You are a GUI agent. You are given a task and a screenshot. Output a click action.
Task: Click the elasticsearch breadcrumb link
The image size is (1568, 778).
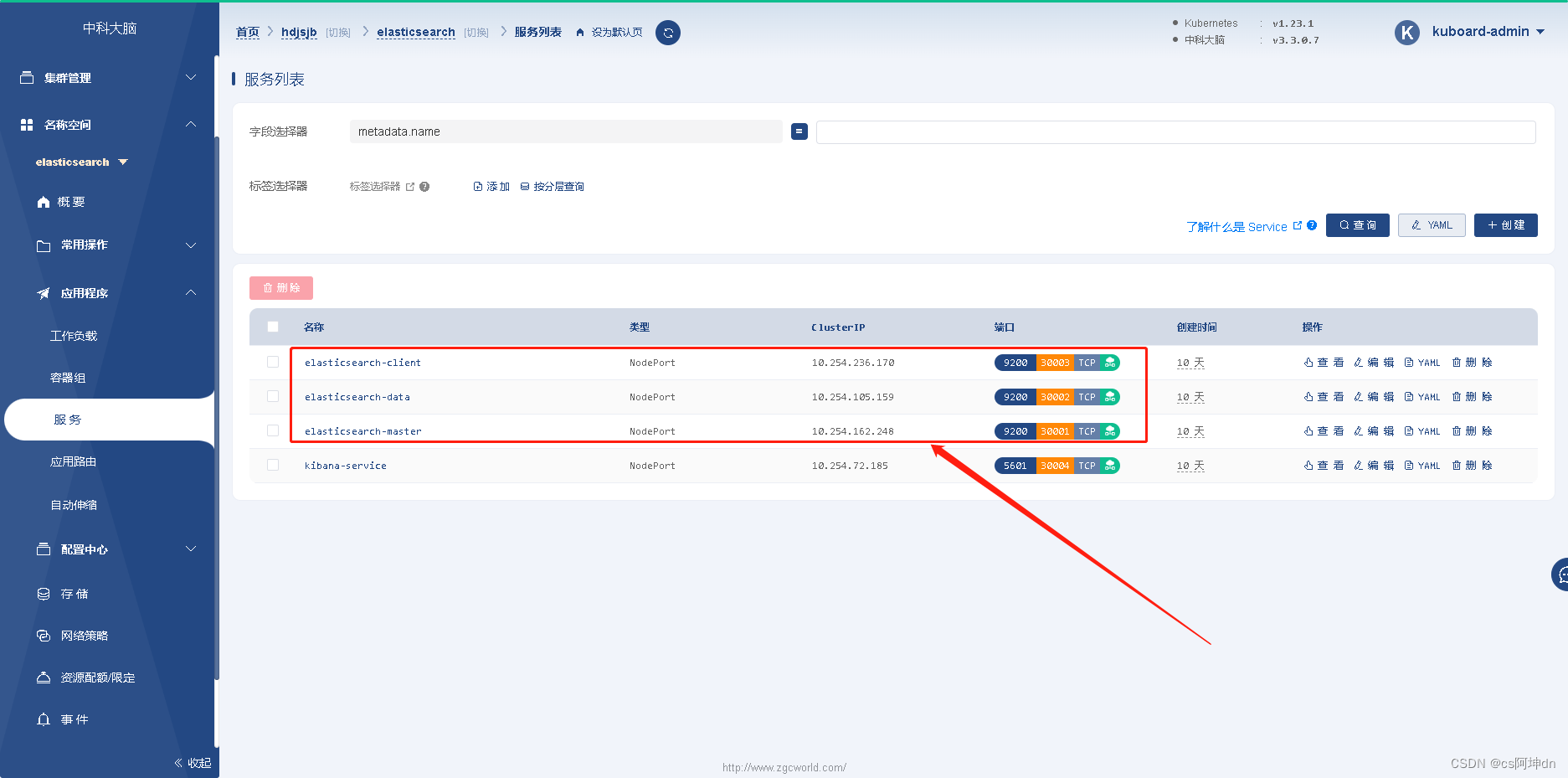416,32
